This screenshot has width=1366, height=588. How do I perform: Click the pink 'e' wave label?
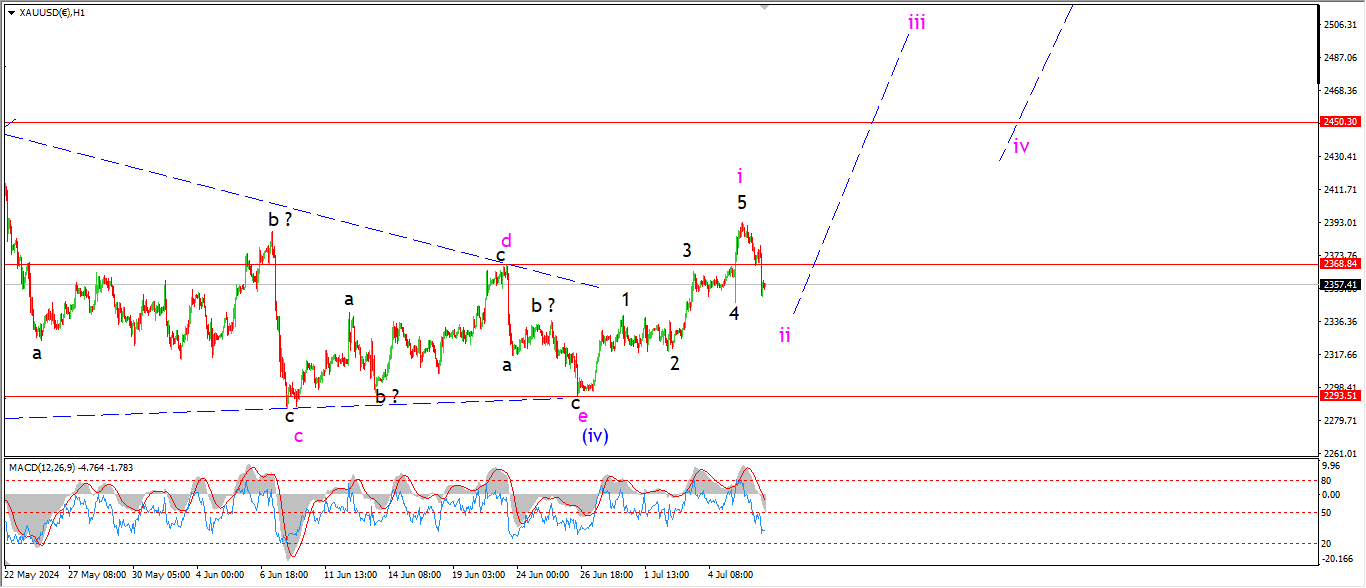pos(583,416)
